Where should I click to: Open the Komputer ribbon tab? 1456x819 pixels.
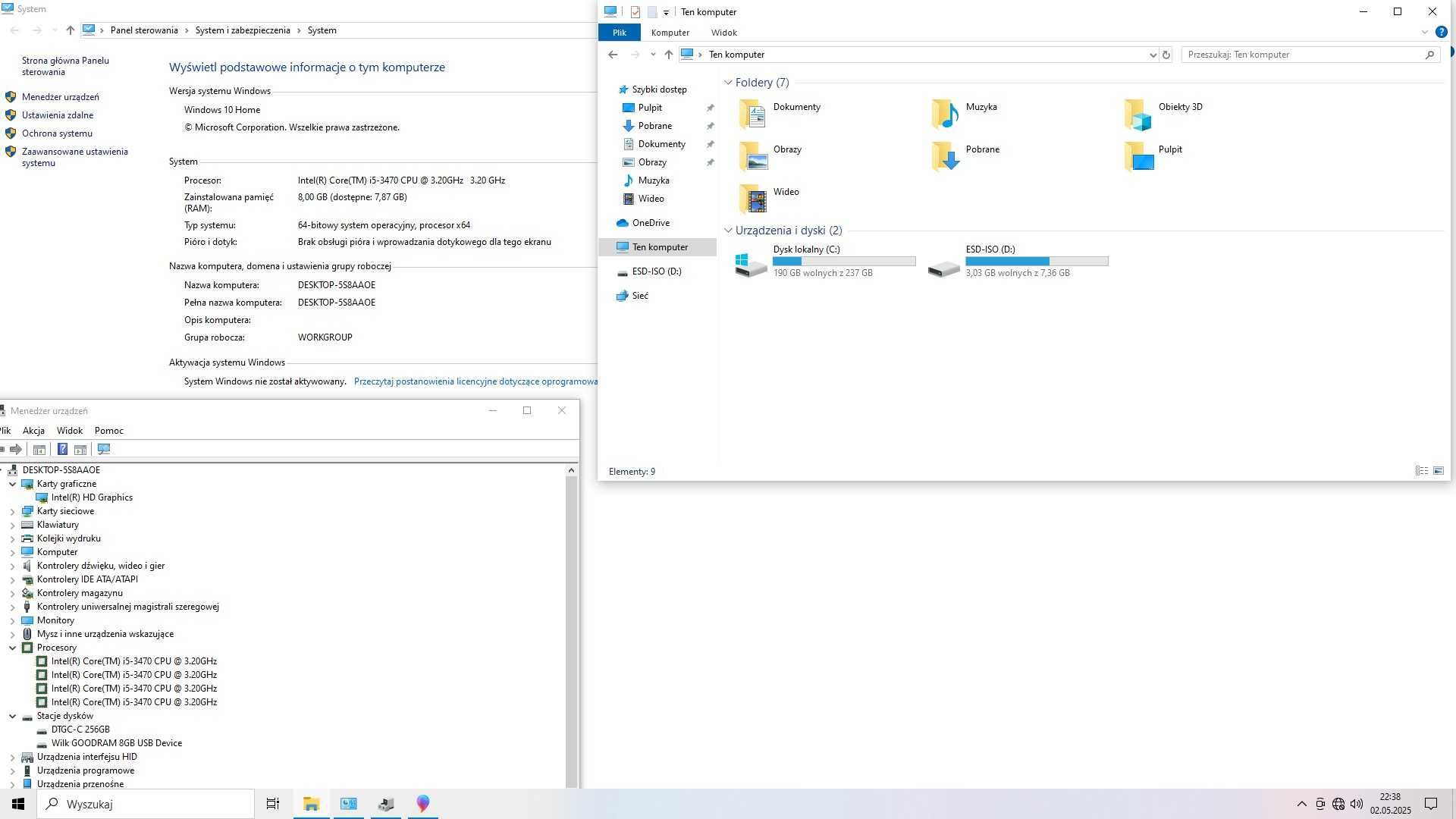point(670,33)
